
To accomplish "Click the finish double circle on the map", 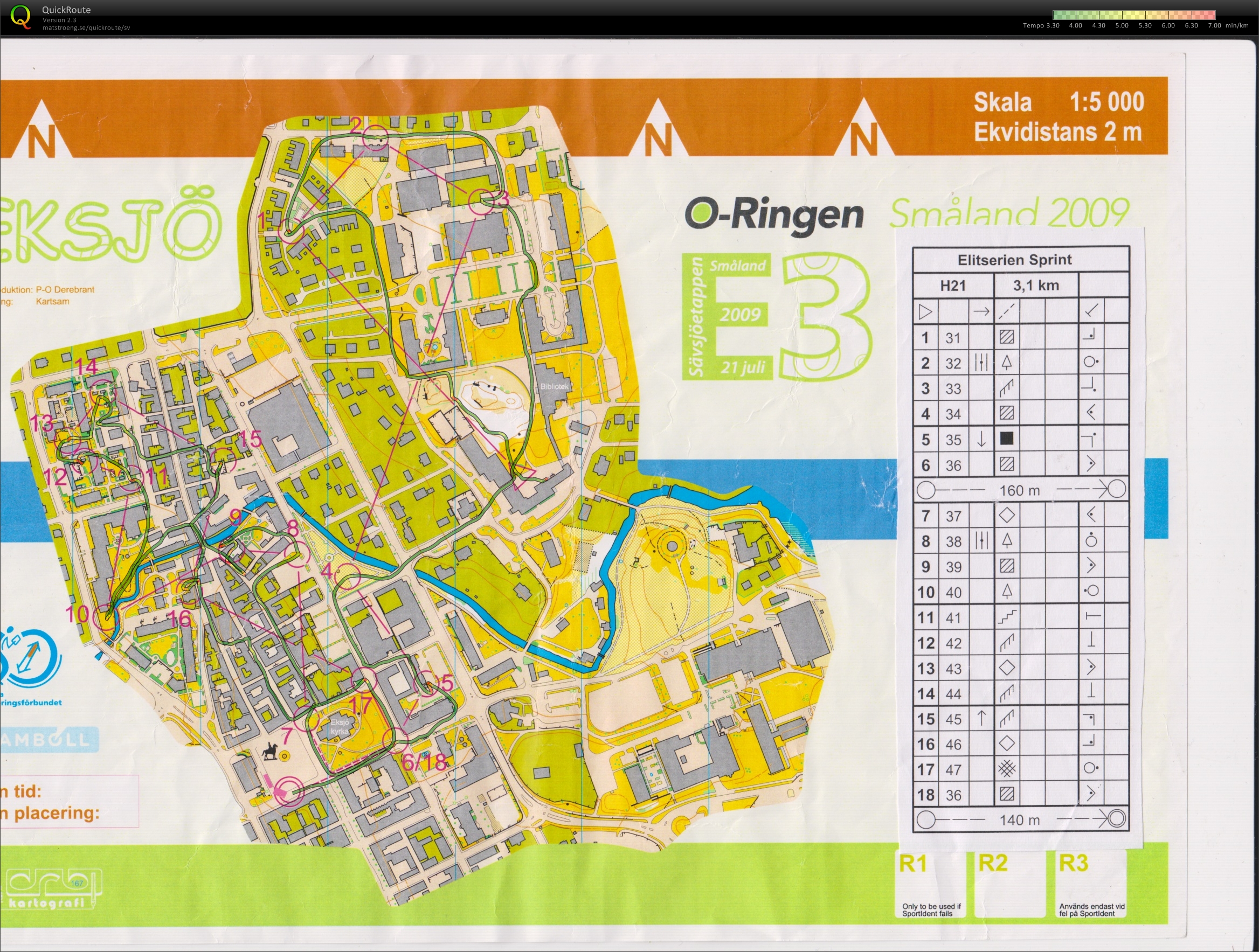I will click(290, 791).
